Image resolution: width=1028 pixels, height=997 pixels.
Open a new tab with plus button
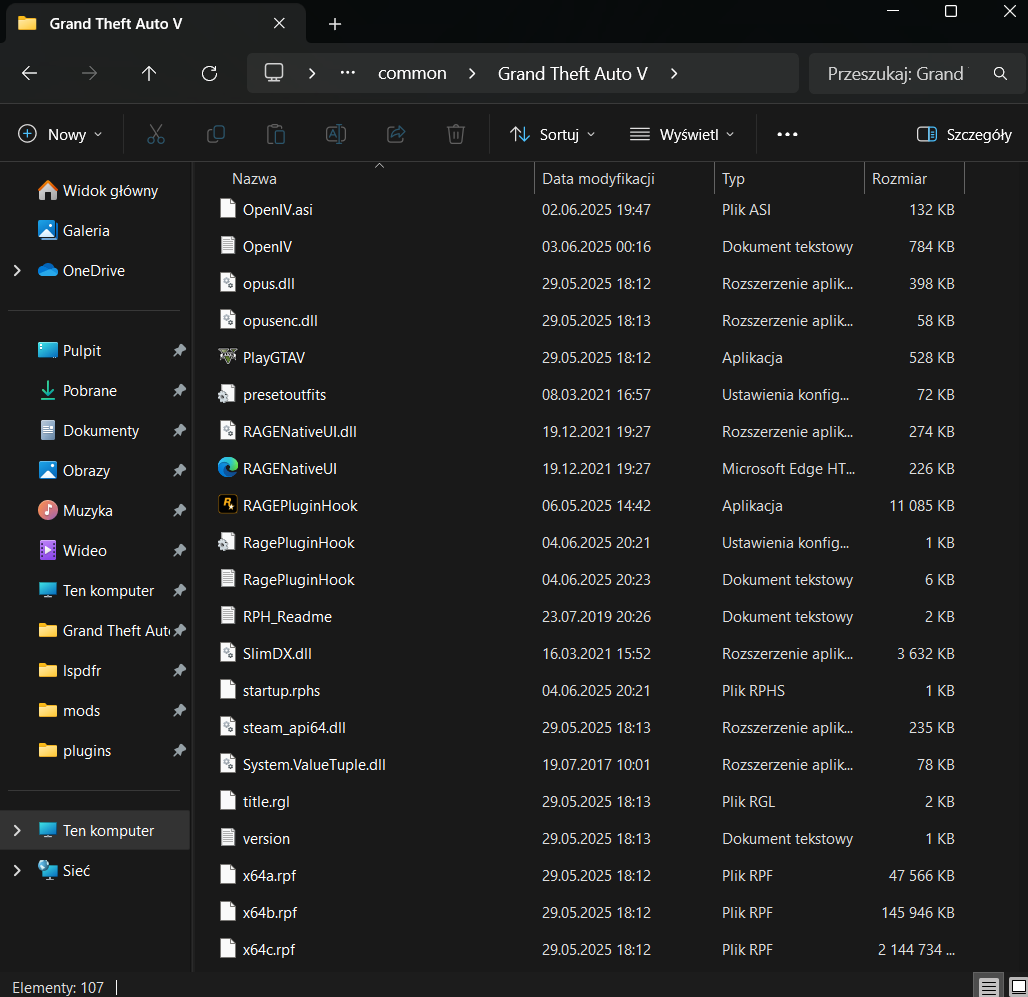coord(335,24)
